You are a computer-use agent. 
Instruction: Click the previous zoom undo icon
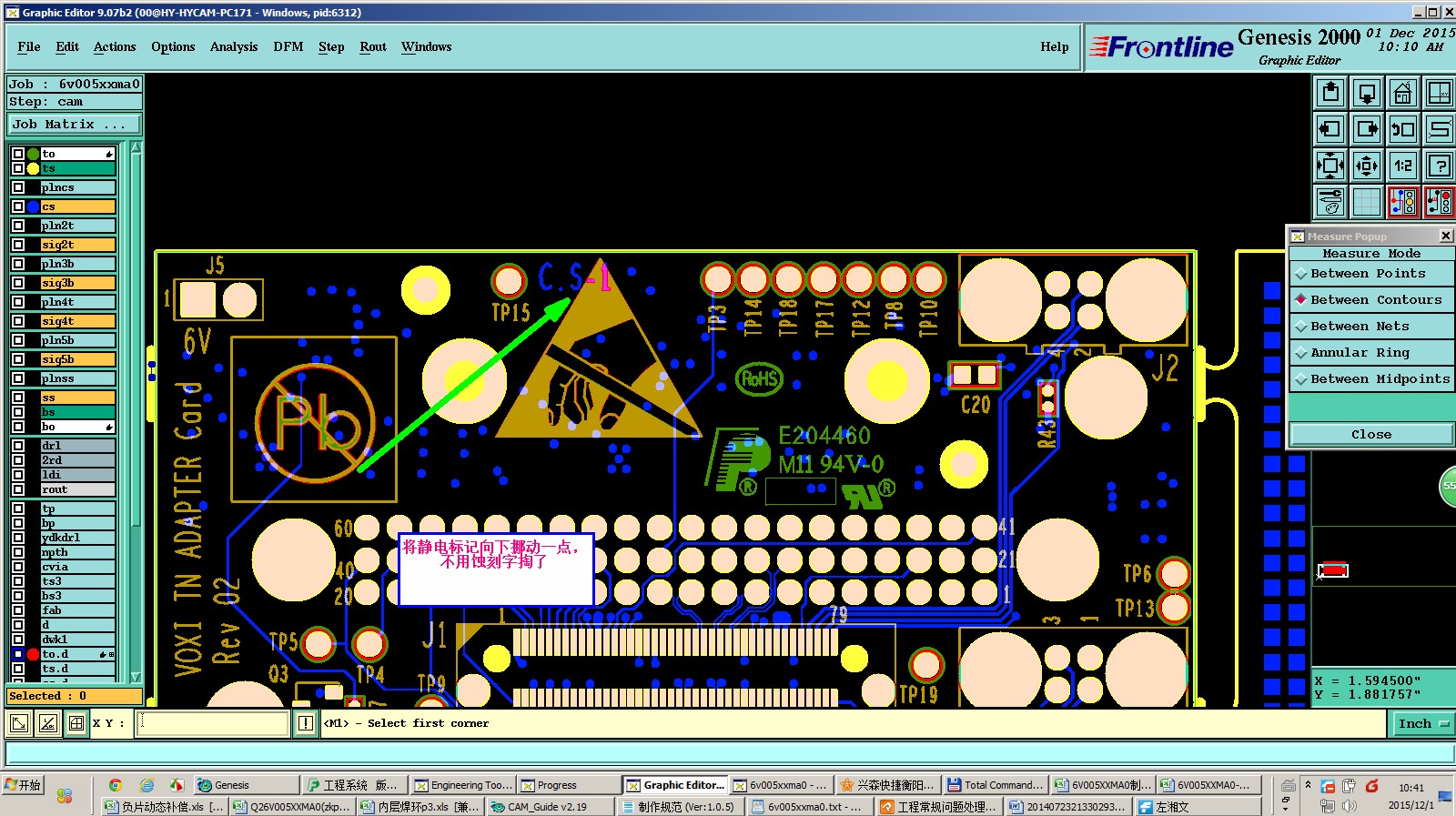(x=1403, y=129)
